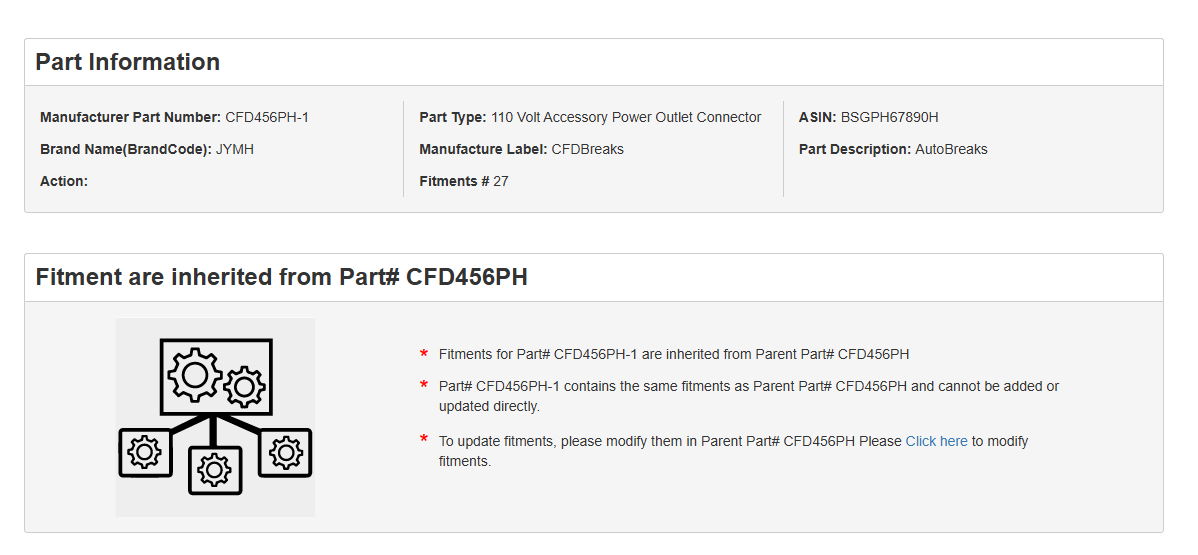Click the gears hierarchy illustration

[215, 417]
